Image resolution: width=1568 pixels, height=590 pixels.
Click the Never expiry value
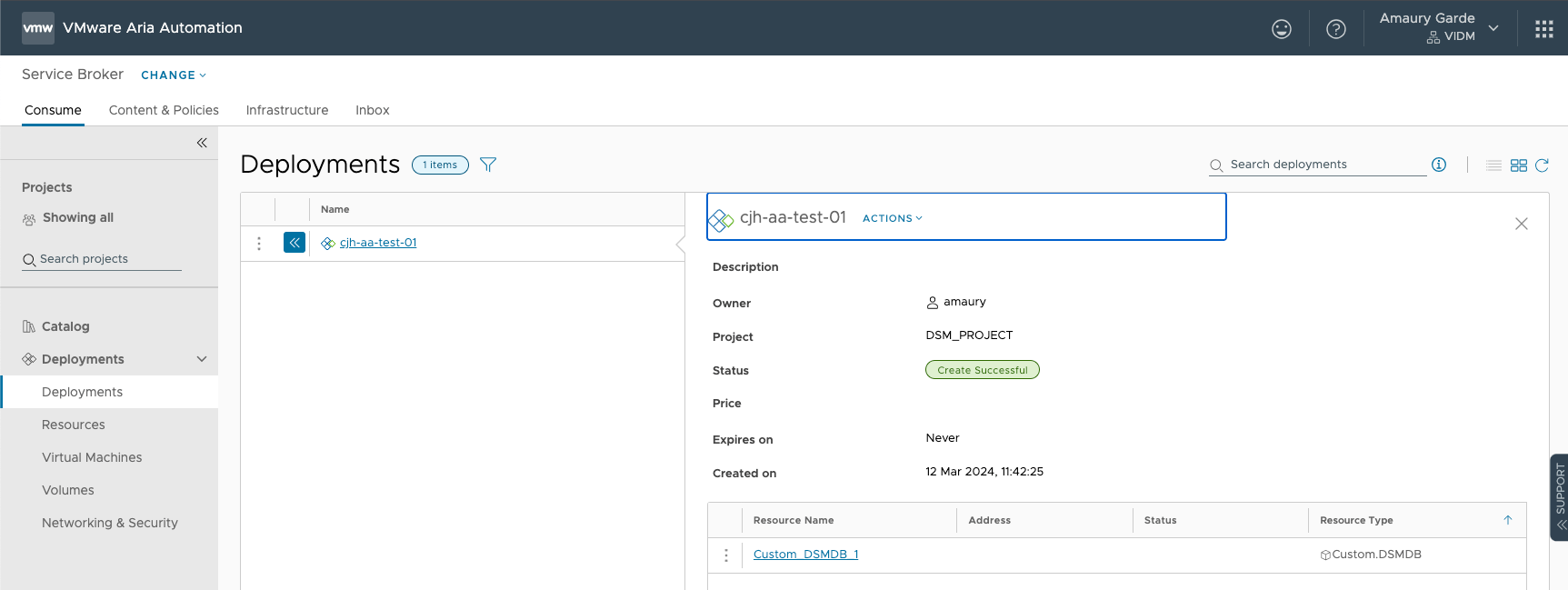(x=943, y=438)
